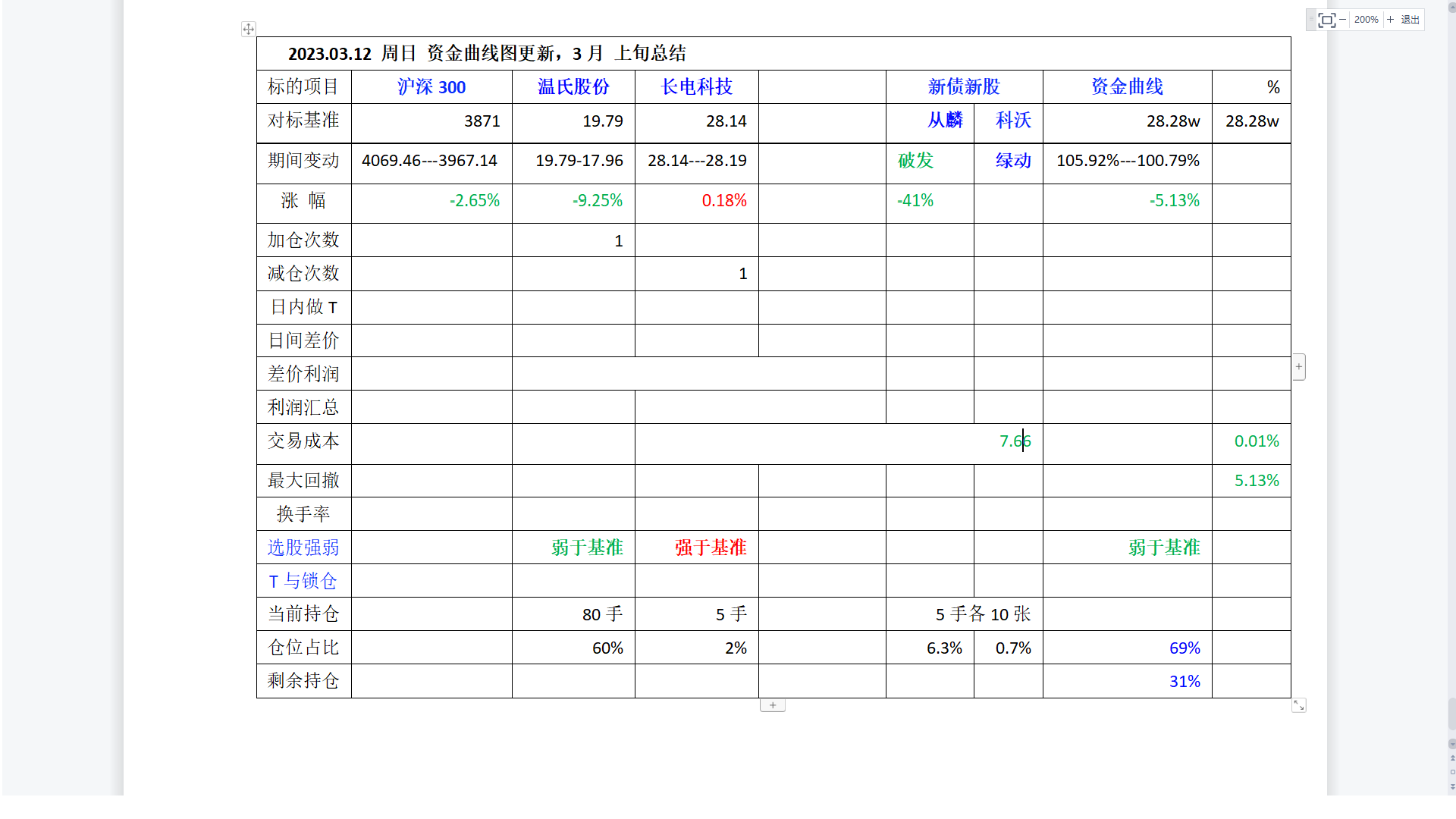Click the zoom out minus icon

tap(1342, 20)
